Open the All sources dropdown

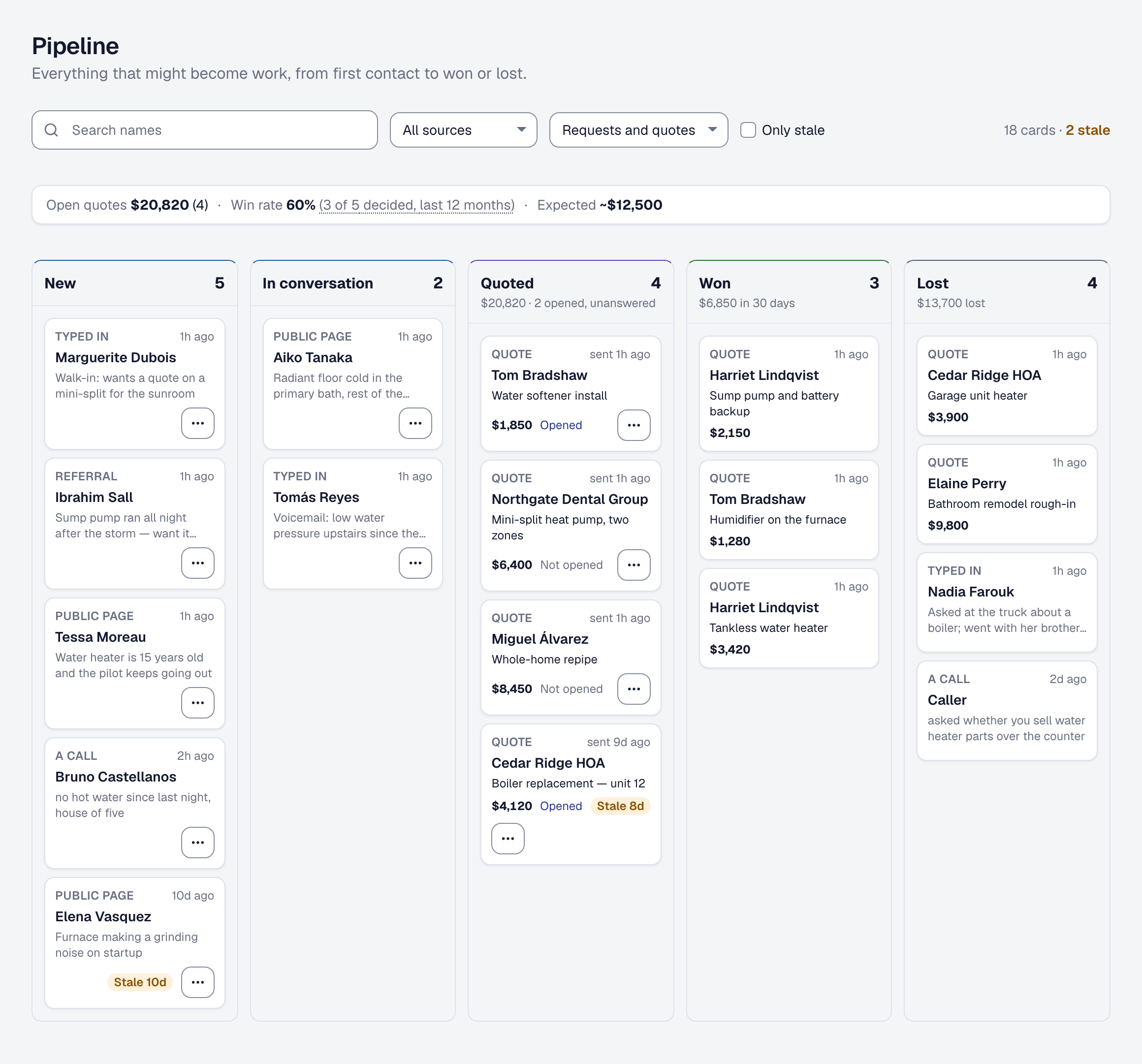(x=464, y=130)
